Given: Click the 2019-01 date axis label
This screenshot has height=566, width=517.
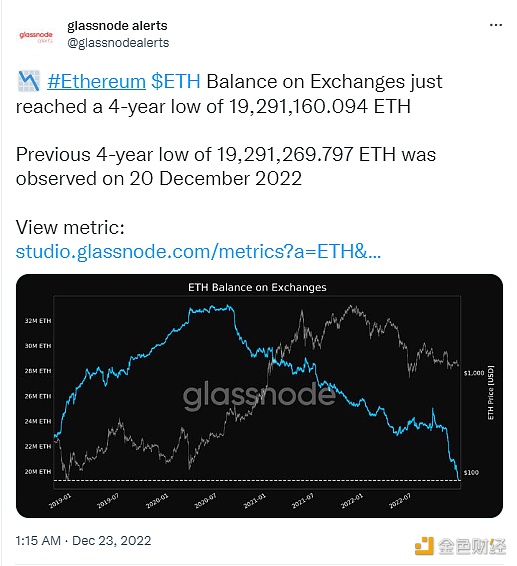Looking at the screenshot, I should click(60, 501).
